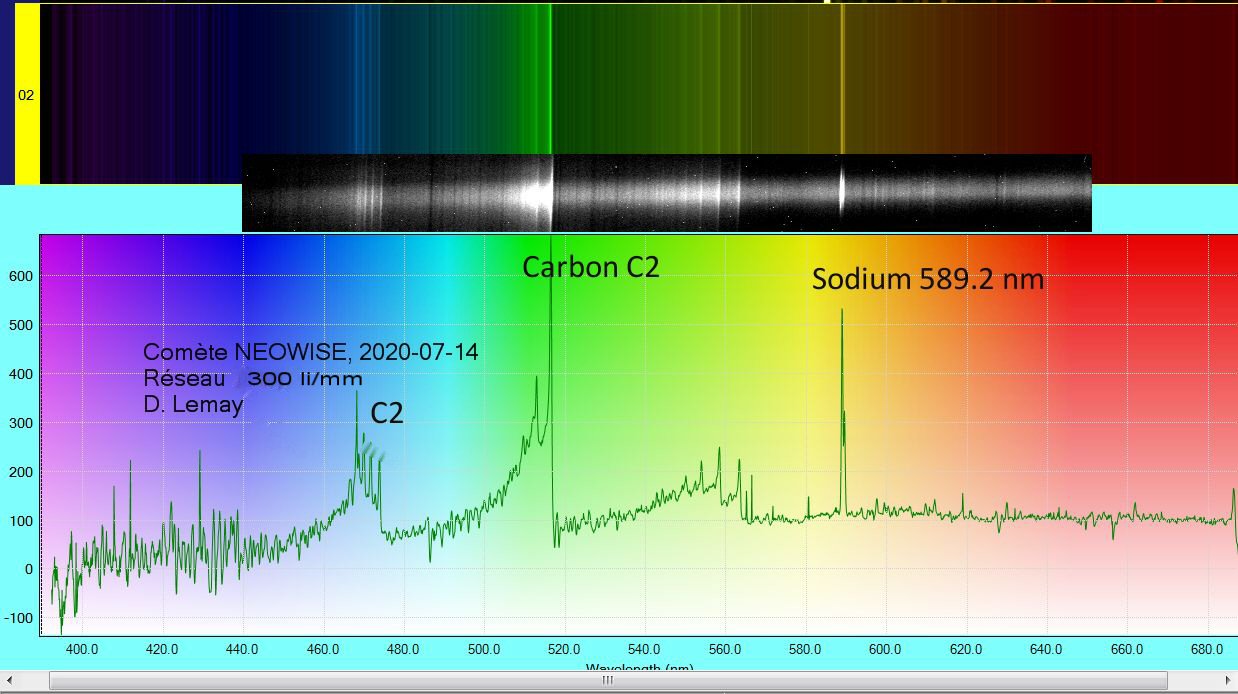The image size is (1238, 694).
Task: Select the yellow 02 spectrum label
Action: click(x=27, y=96)
